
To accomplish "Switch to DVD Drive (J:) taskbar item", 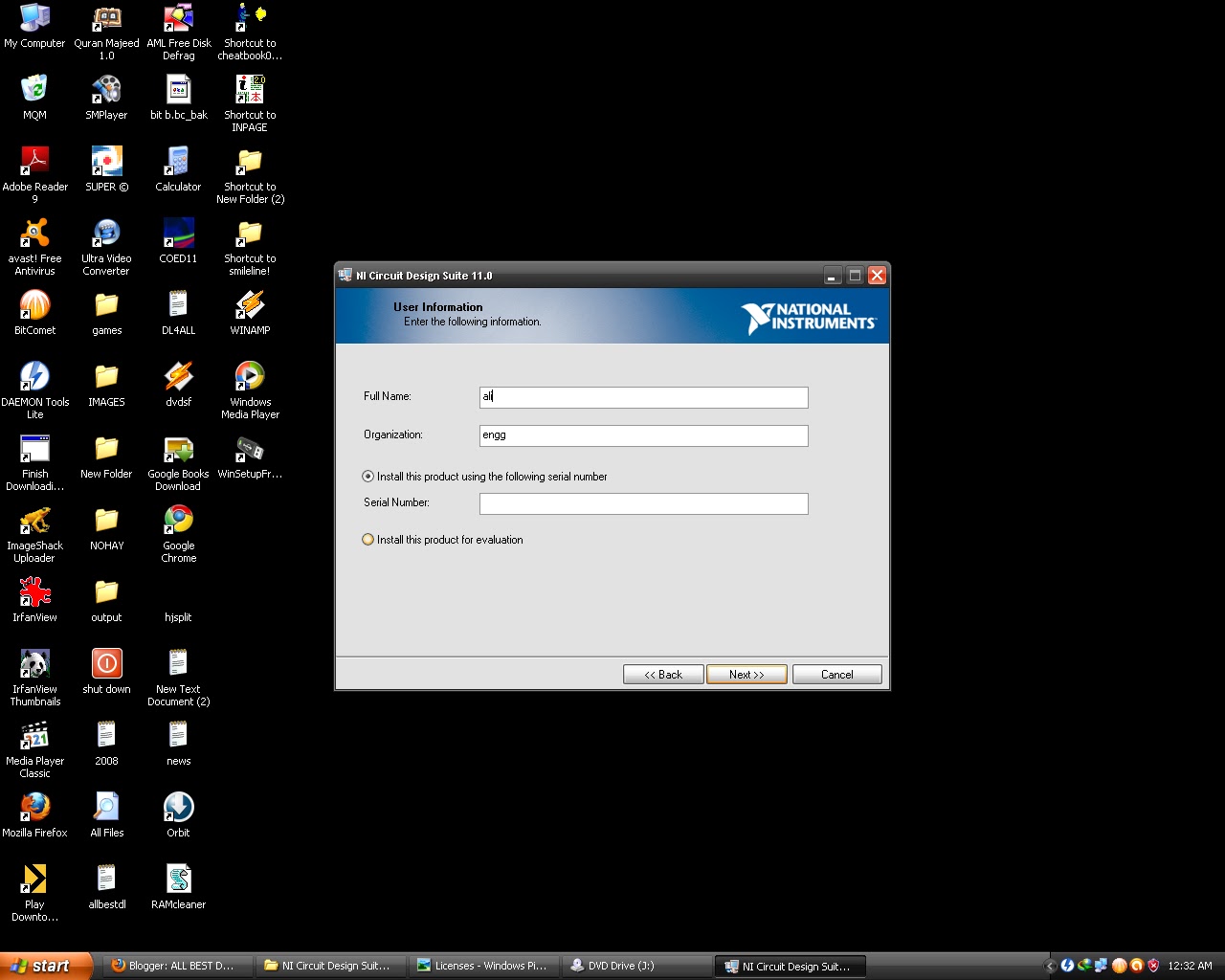I will click(637, 966).
